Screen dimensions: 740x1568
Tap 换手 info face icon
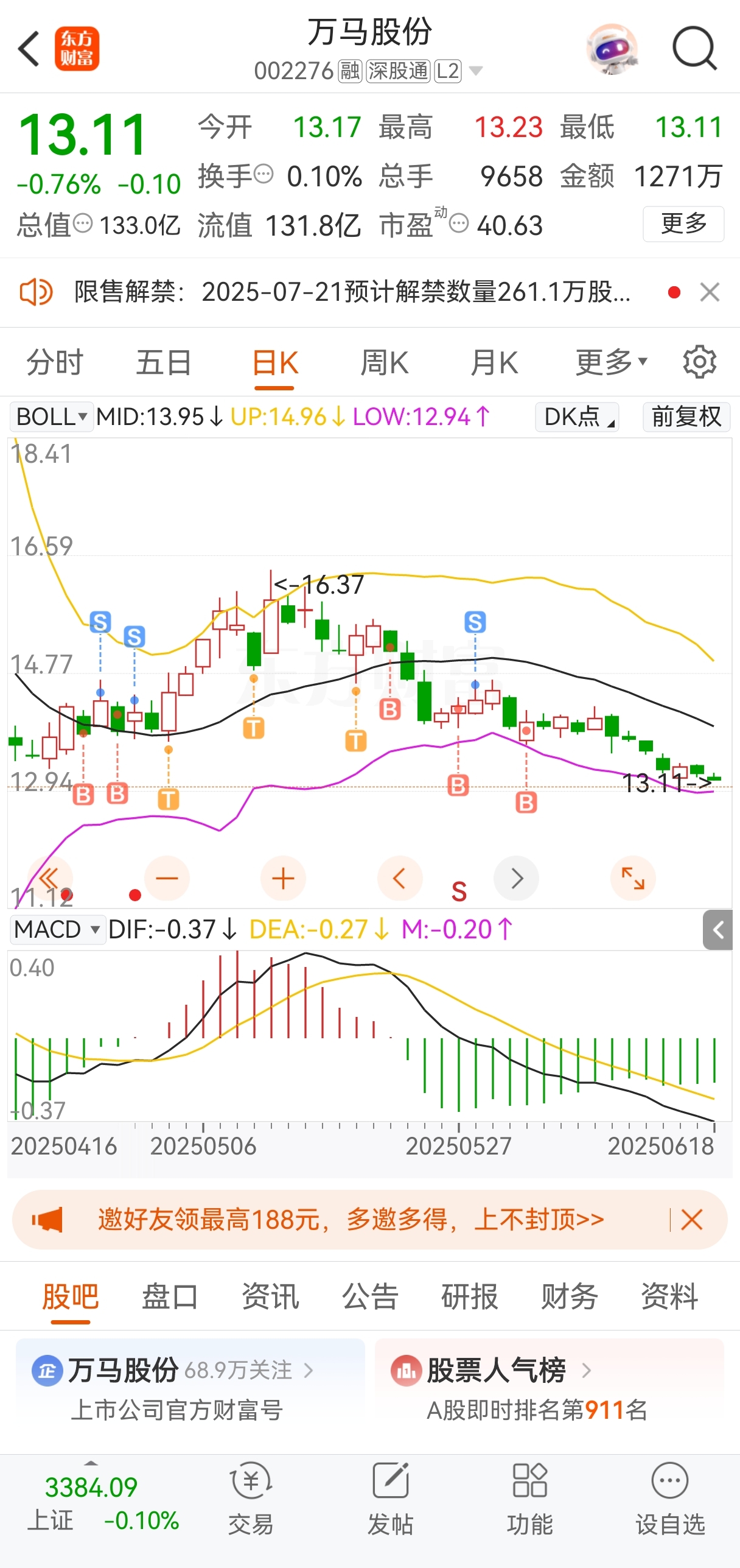click(x=264, y=174)
